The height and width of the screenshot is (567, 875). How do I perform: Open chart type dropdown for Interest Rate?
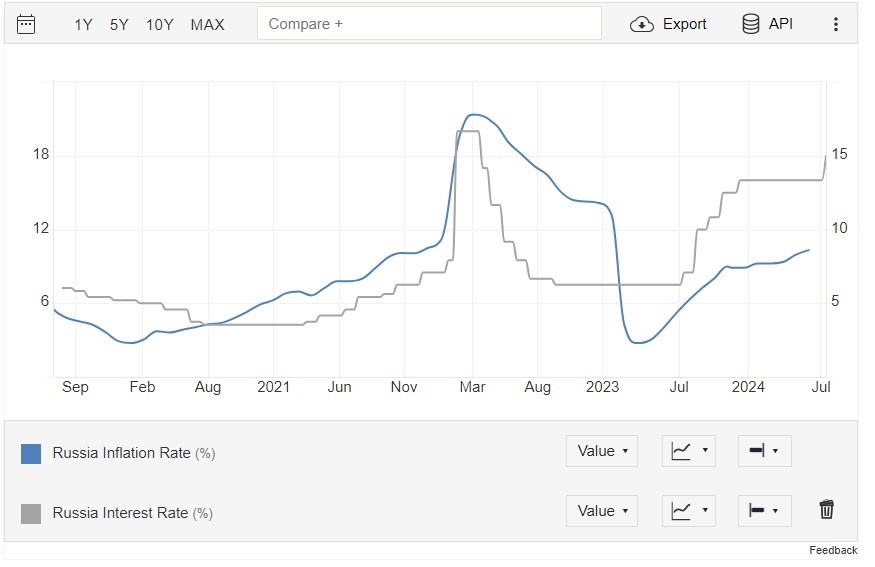click(689, 511)
